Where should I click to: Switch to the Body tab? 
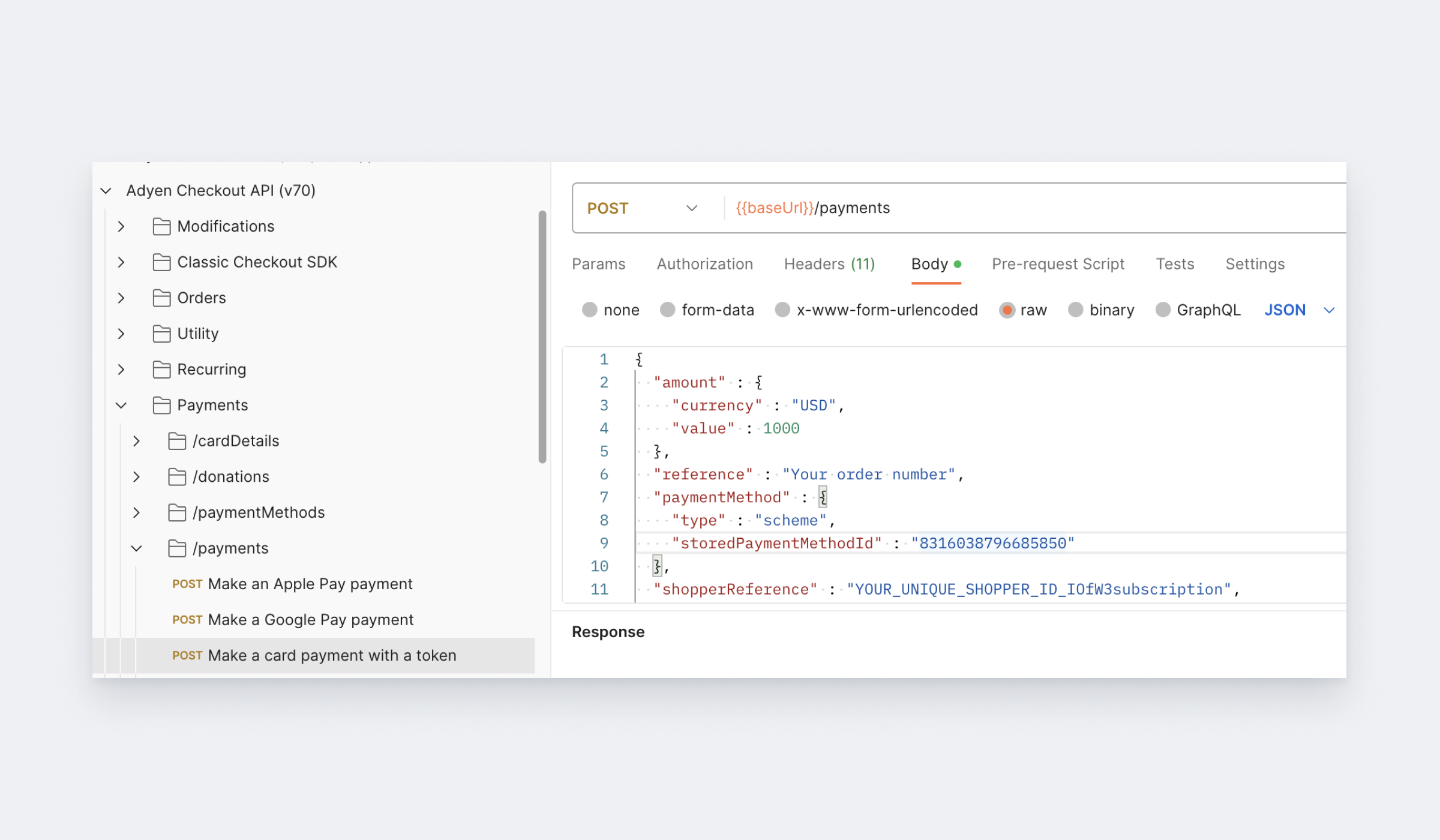click(x=936, y=264)
